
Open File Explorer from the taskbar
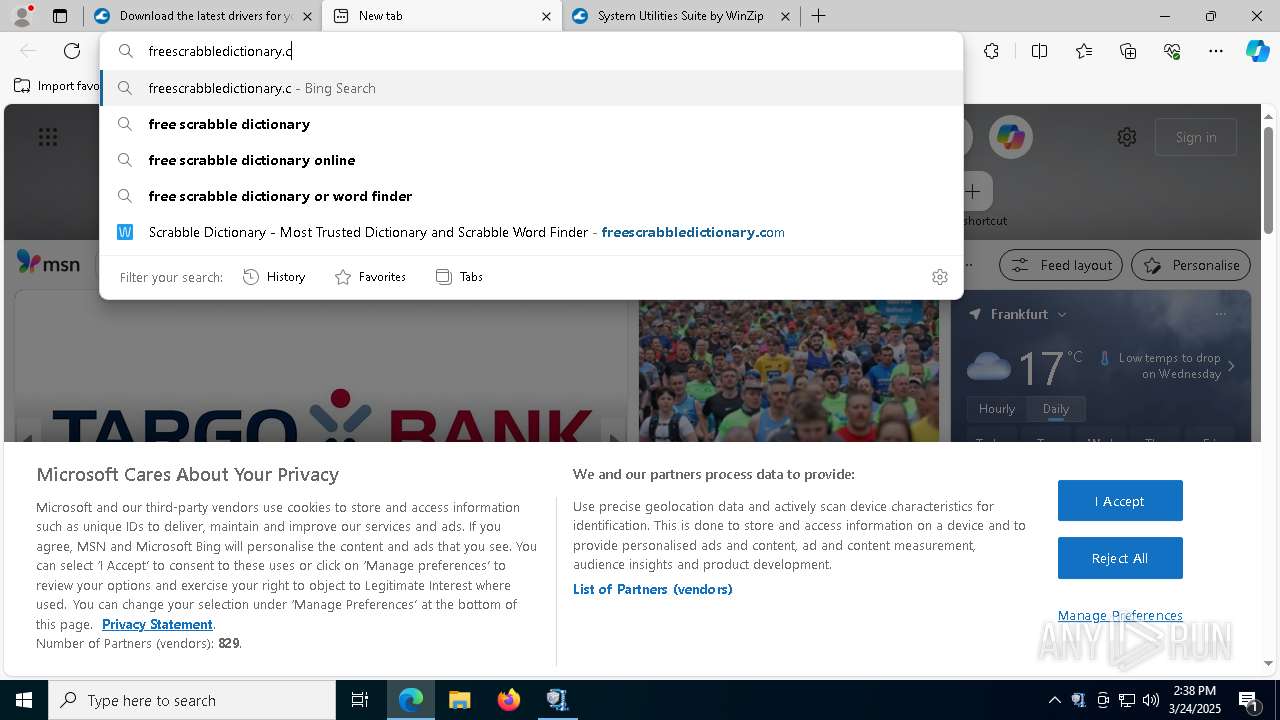pyautogui.click(x=459, y=700)
